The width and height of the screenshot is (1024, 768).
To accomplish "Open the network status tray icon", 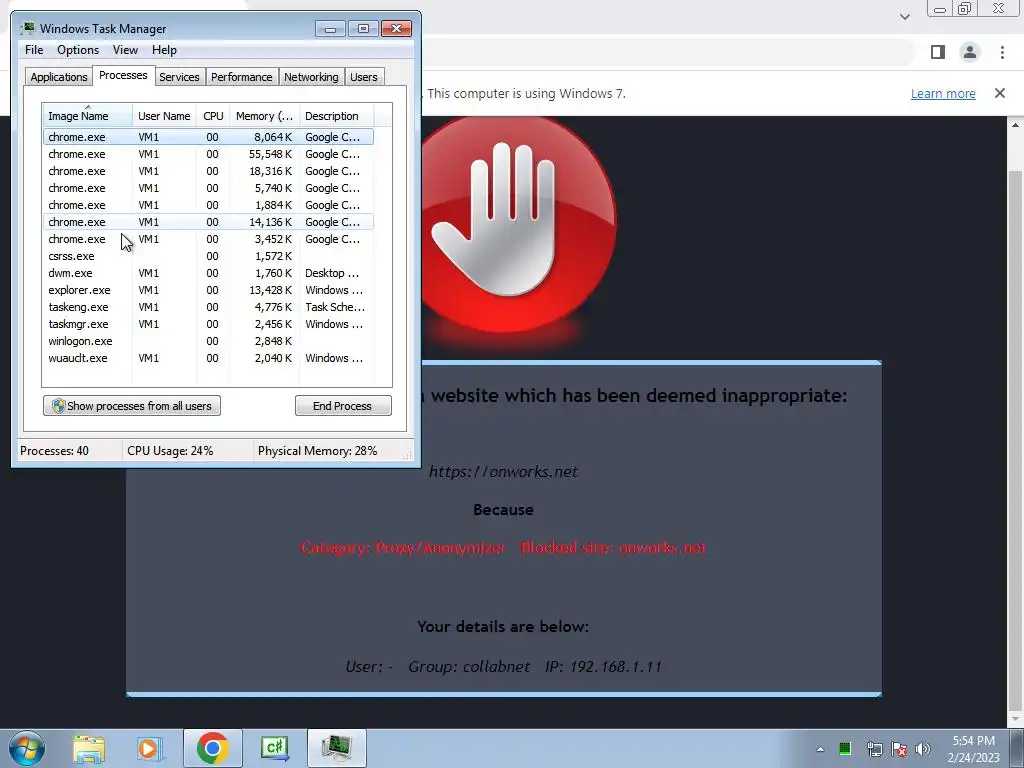I will (874, 749).
